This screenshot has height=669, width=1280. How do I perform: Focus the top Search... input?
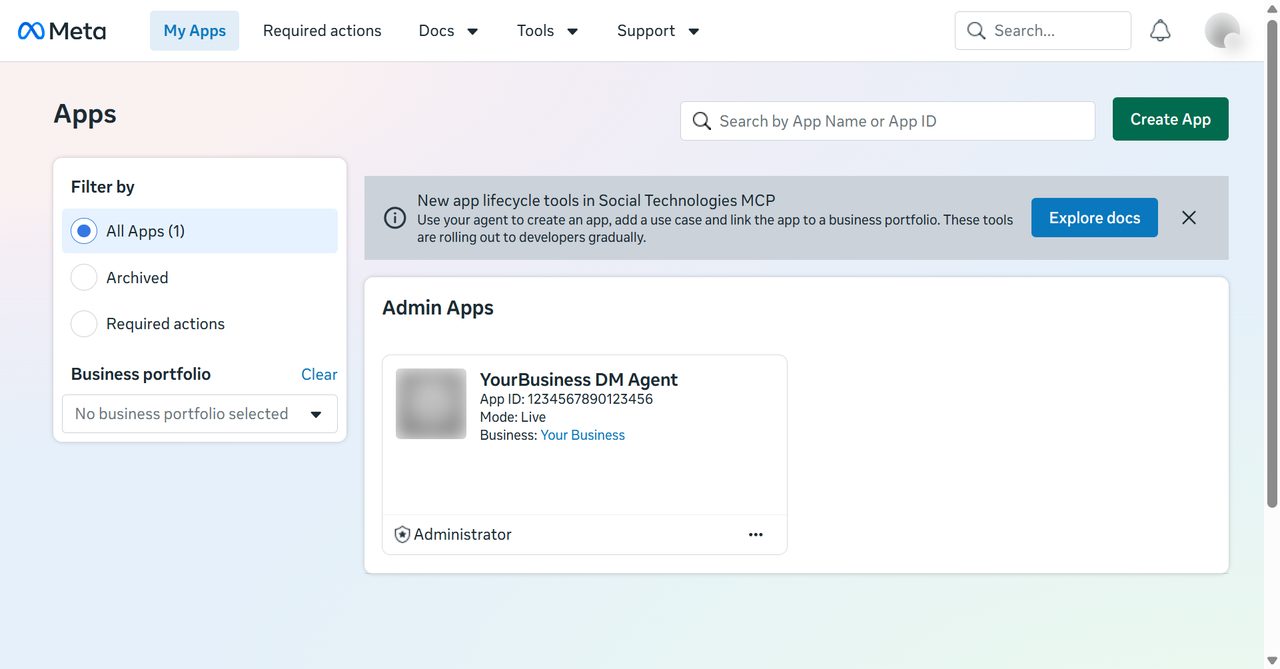pos(1043,31)
